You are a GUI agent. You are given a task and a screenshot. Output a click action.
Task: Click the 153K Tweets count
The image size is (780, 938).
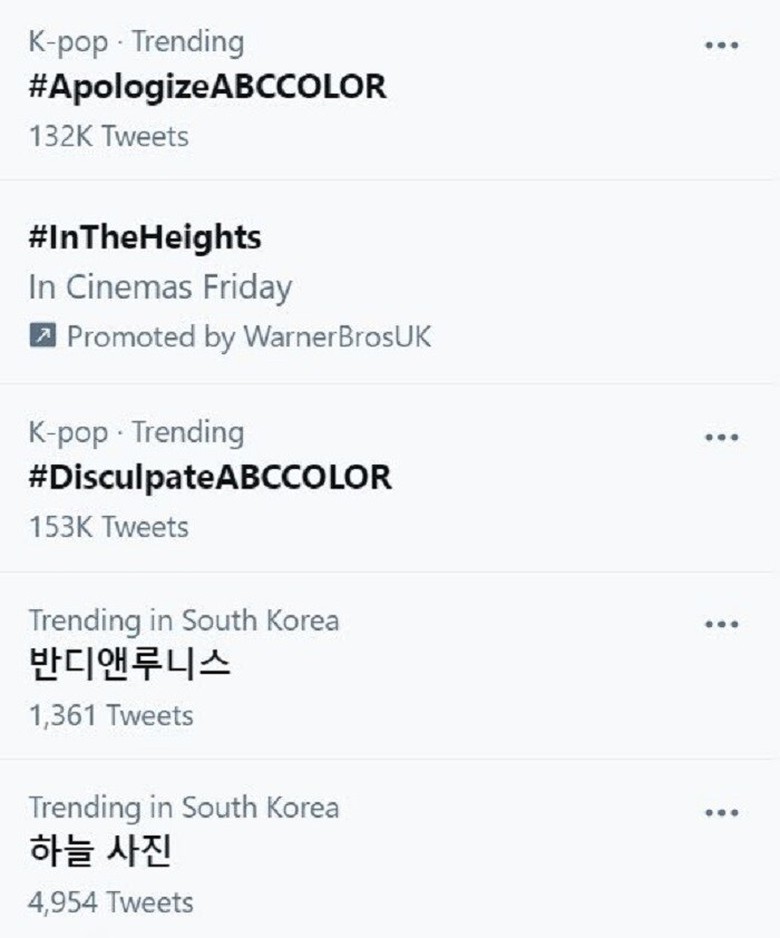(x=109, y=526)
